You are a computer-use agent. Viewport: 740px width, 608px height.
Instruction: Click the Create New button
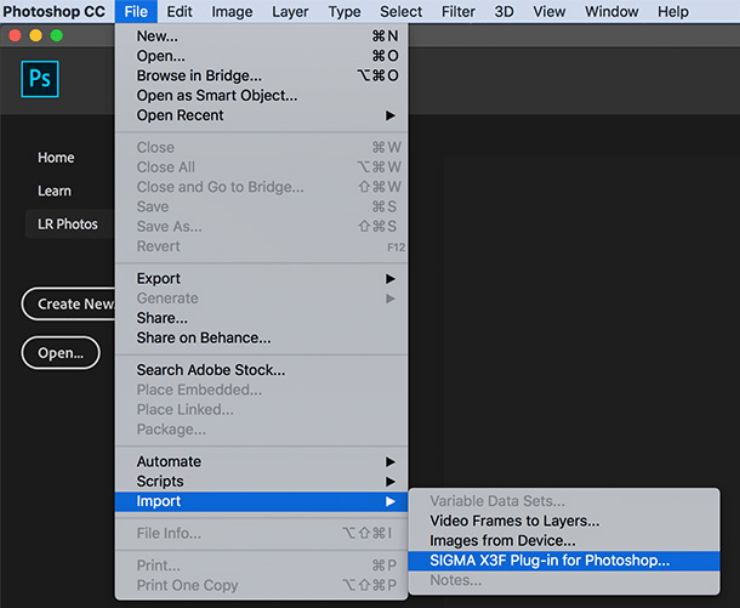coord(72,304)
